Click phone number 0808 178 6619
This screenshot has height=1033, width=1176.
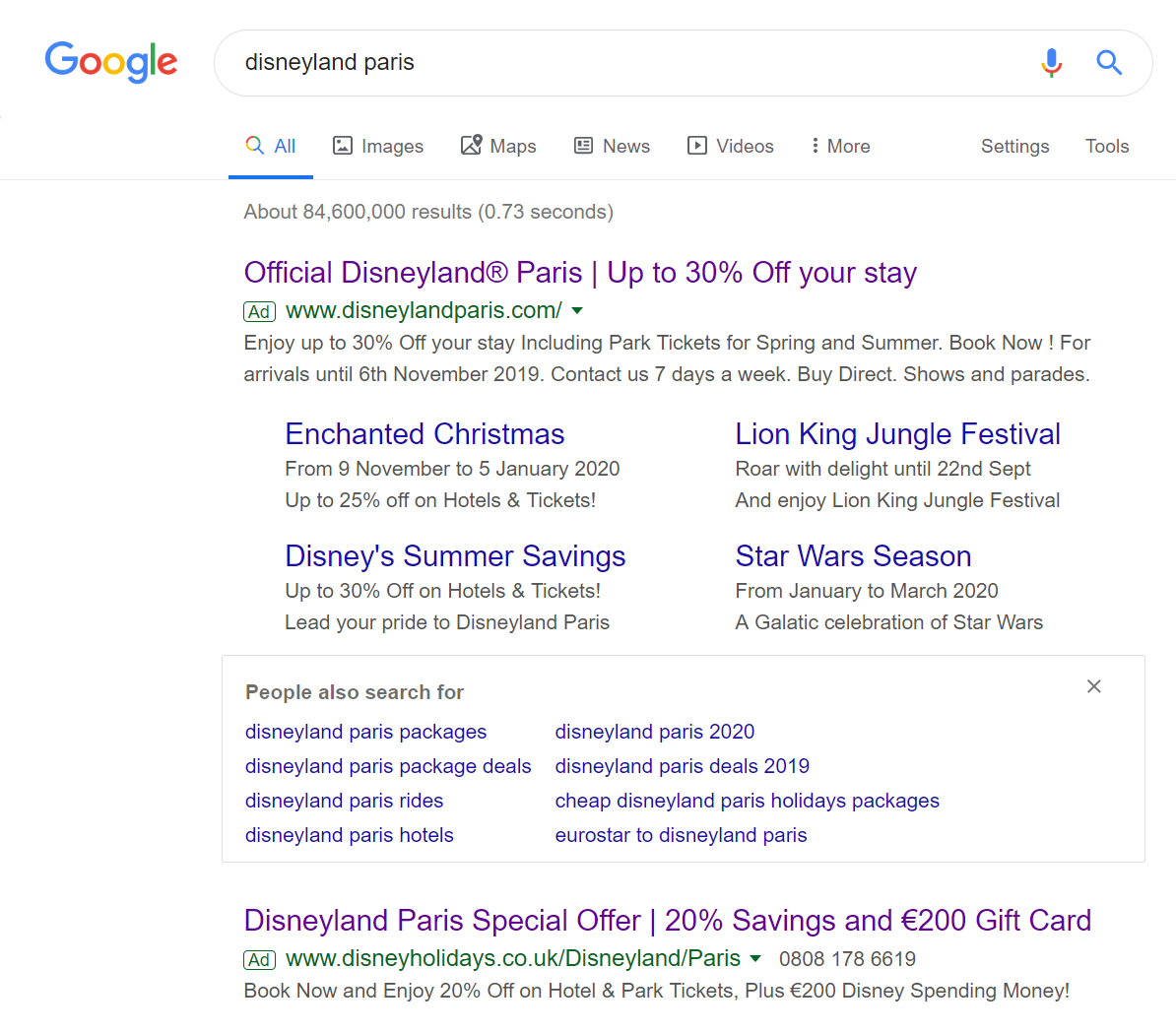point(847,959)
